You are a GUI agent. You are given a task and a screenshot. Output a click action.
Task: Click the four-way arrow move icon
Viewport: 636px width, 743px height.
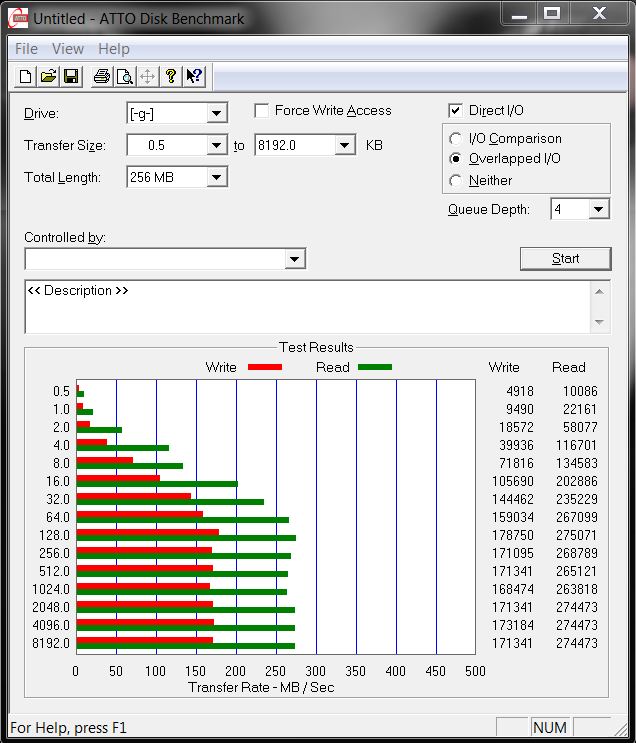pyautogui.click(x=147, y=77)
